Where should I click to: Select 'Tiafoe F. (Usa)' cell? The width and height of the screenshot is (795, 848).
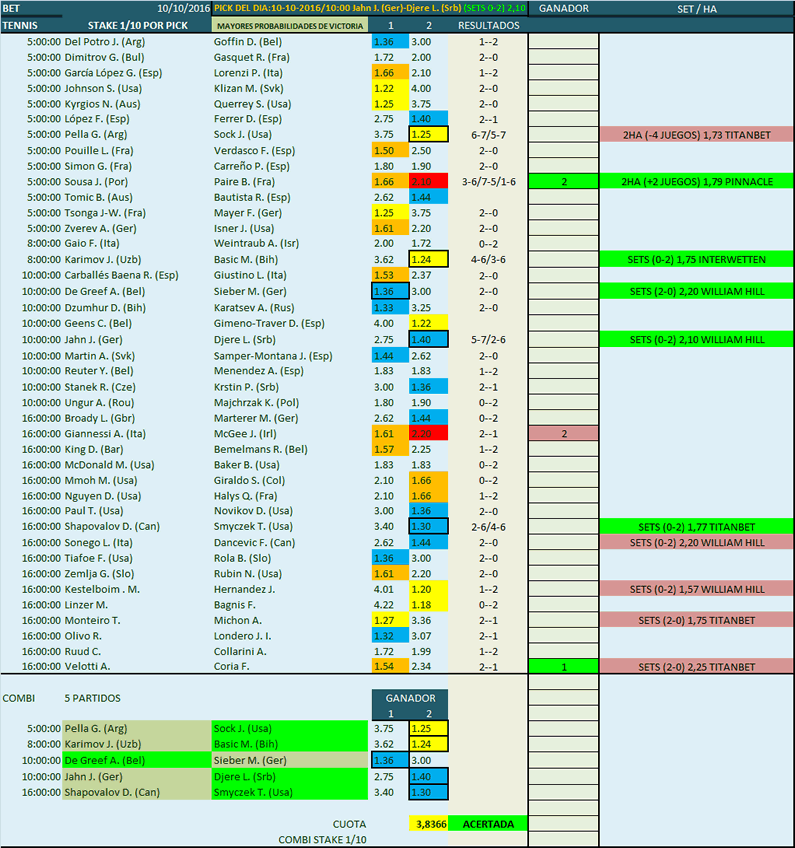pos(98,558)
